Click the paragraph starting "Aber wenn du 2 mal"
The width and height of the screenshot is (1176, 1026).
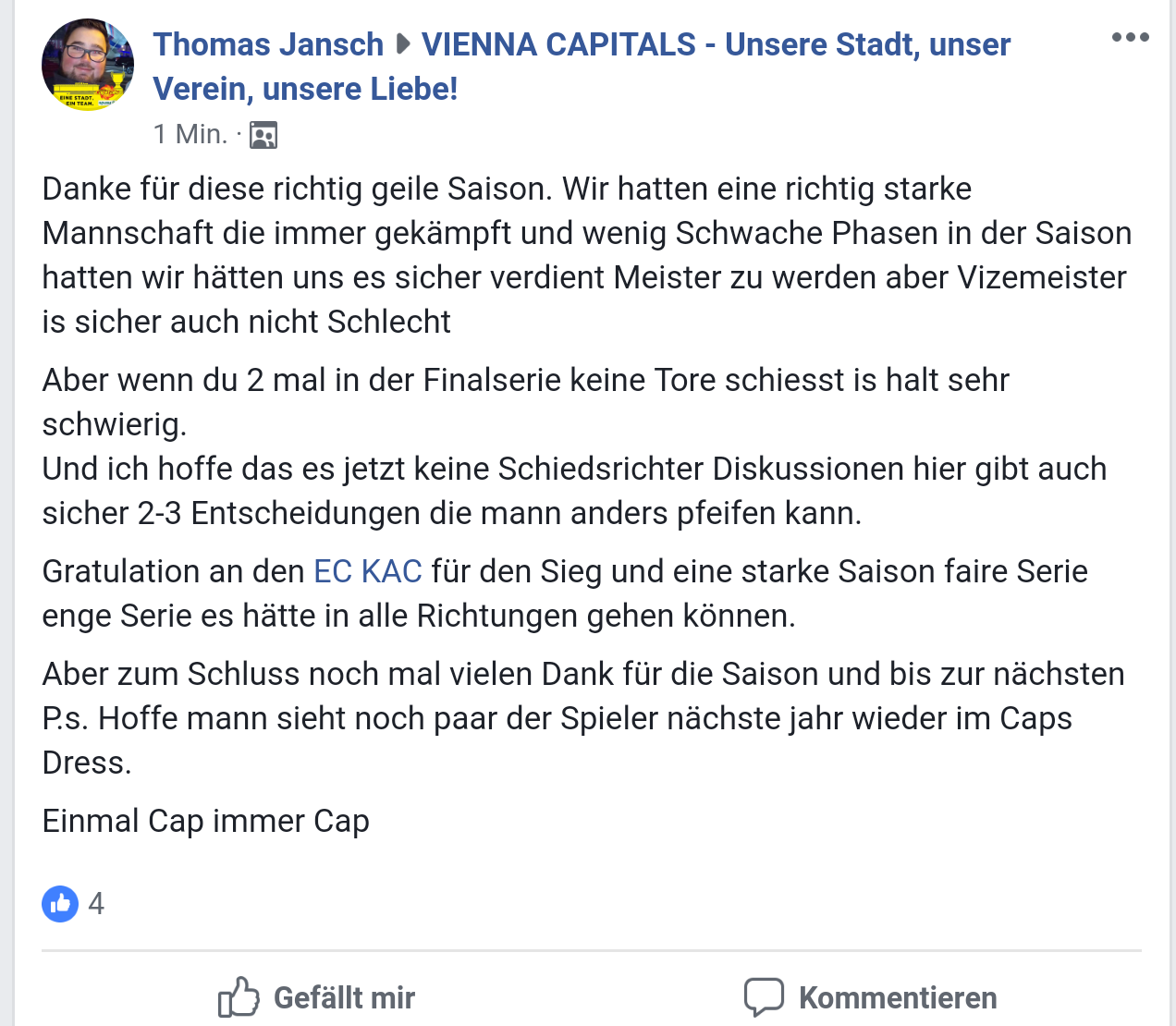[525, 380]
